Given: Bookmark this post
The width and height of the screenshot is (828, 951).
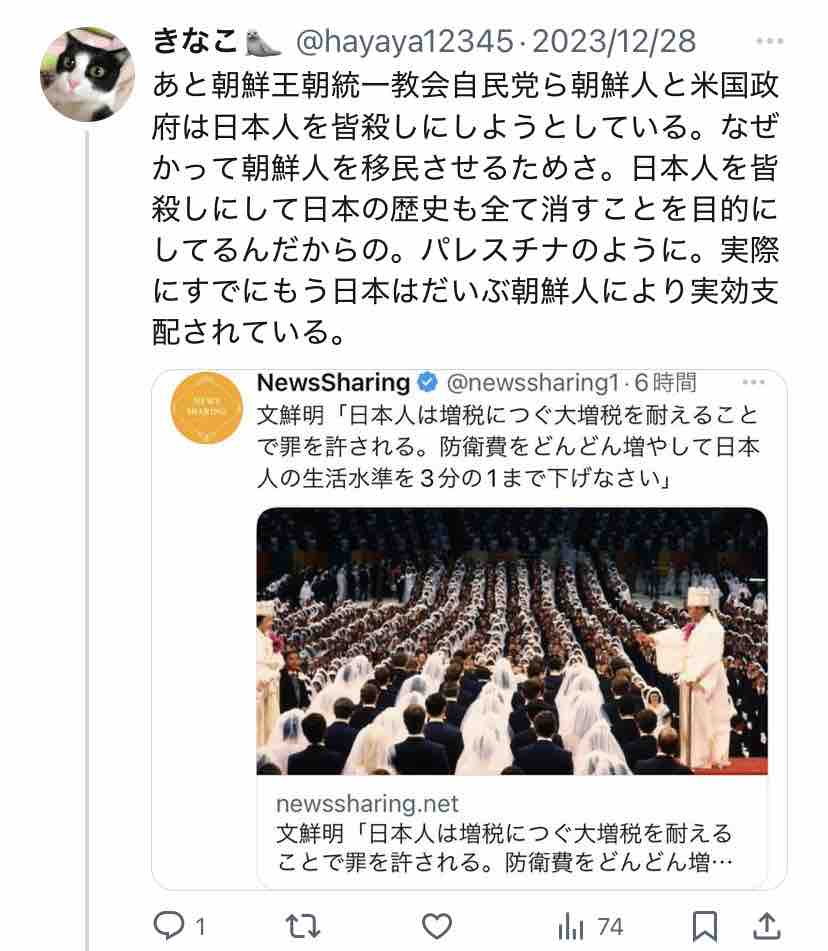Looking at the screenshot, I should (705, 926).
